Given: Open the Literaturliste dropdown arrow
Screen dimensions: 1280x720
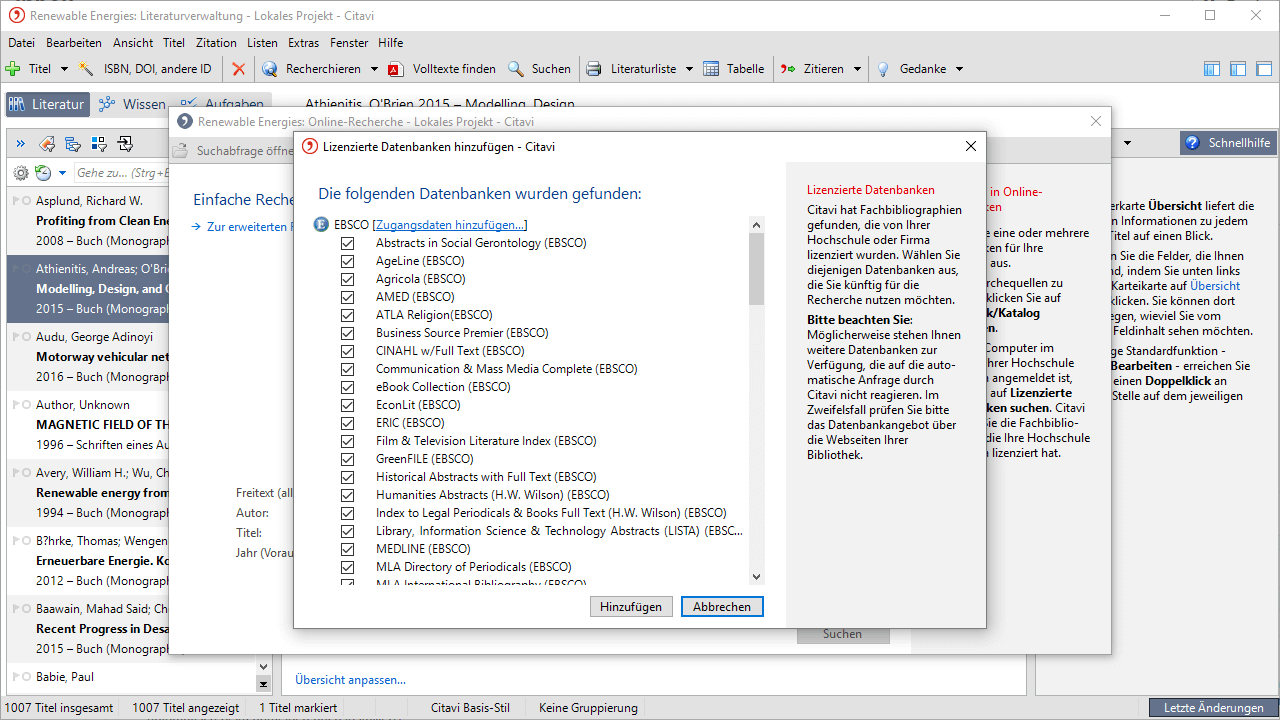Looking at the screenshot, I should pyautogui.click(x=688, y=69).
